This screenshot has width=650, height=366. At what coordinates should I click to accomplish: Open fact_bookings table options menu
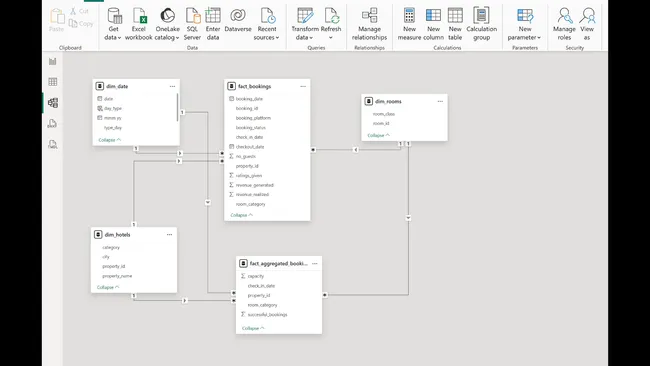[x=303, y=86]
